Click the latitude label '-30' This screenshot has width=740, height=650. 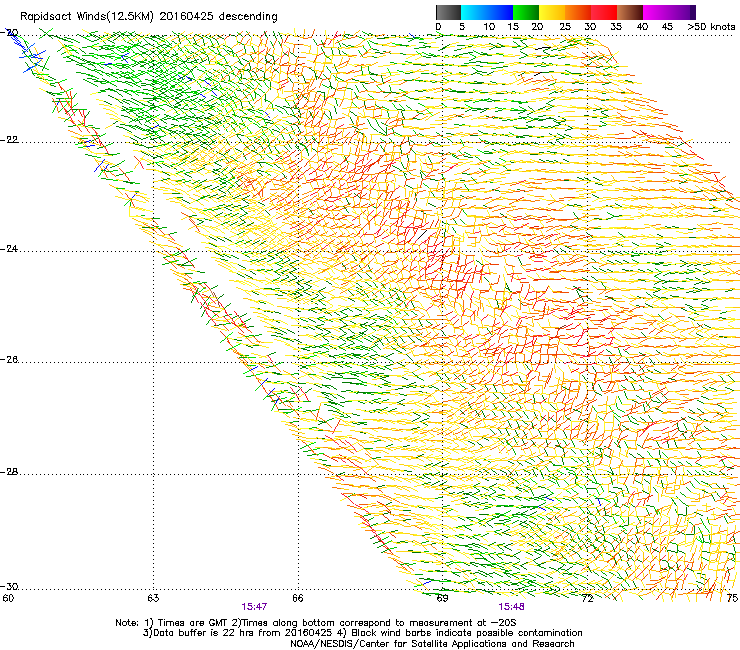pos(9,586)
